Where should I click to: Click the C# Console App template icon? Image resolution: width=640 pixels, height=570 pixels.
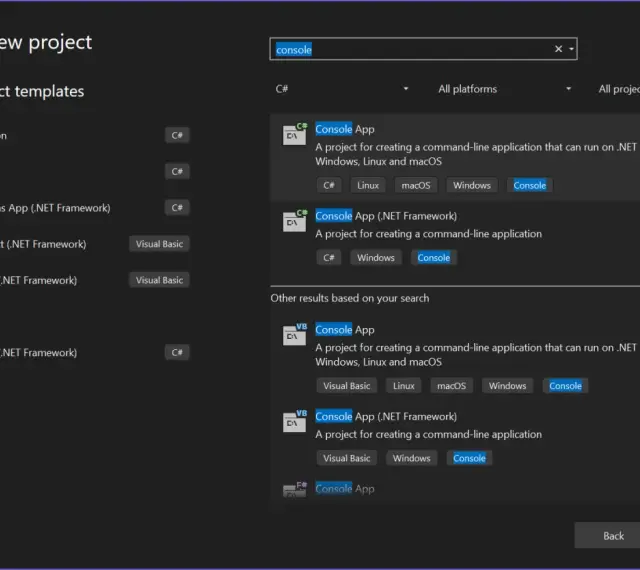coord(295,134)
